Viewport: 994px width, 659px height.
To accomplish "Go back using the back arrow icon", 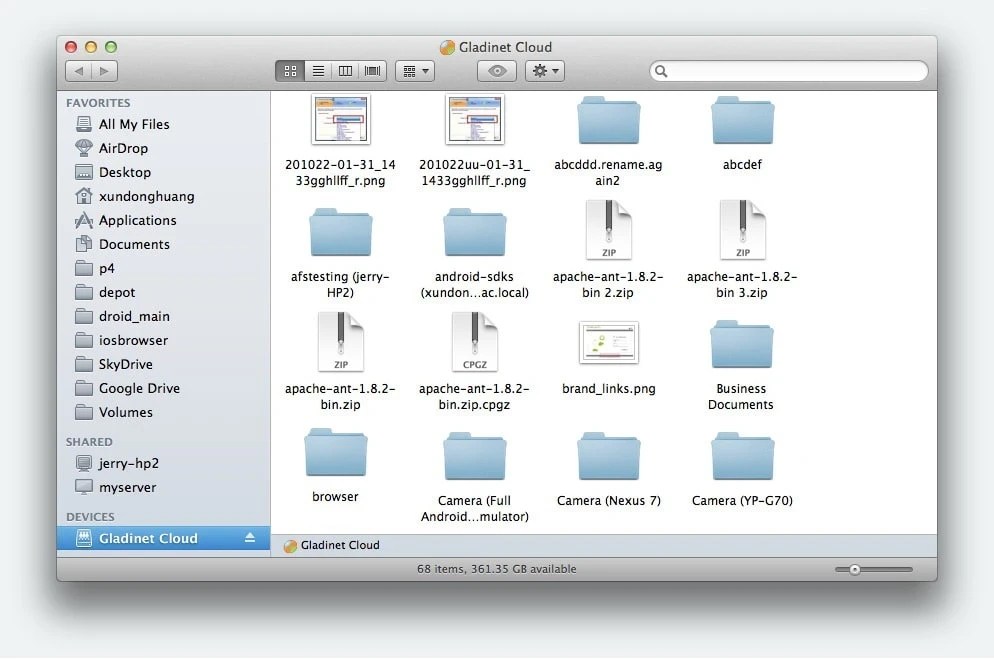I will (78, 71).
